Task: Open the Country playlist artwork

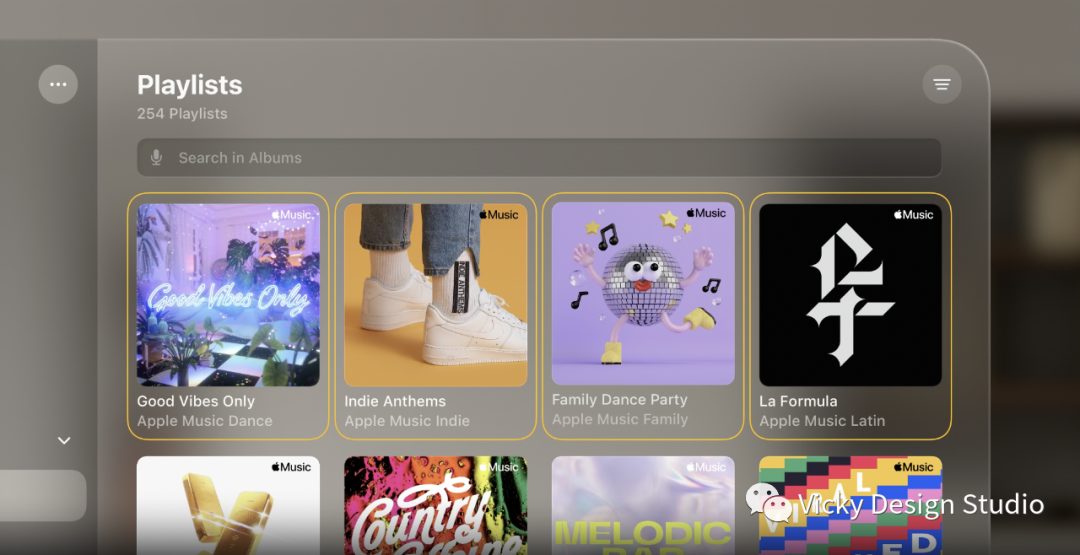Action: 435,505
